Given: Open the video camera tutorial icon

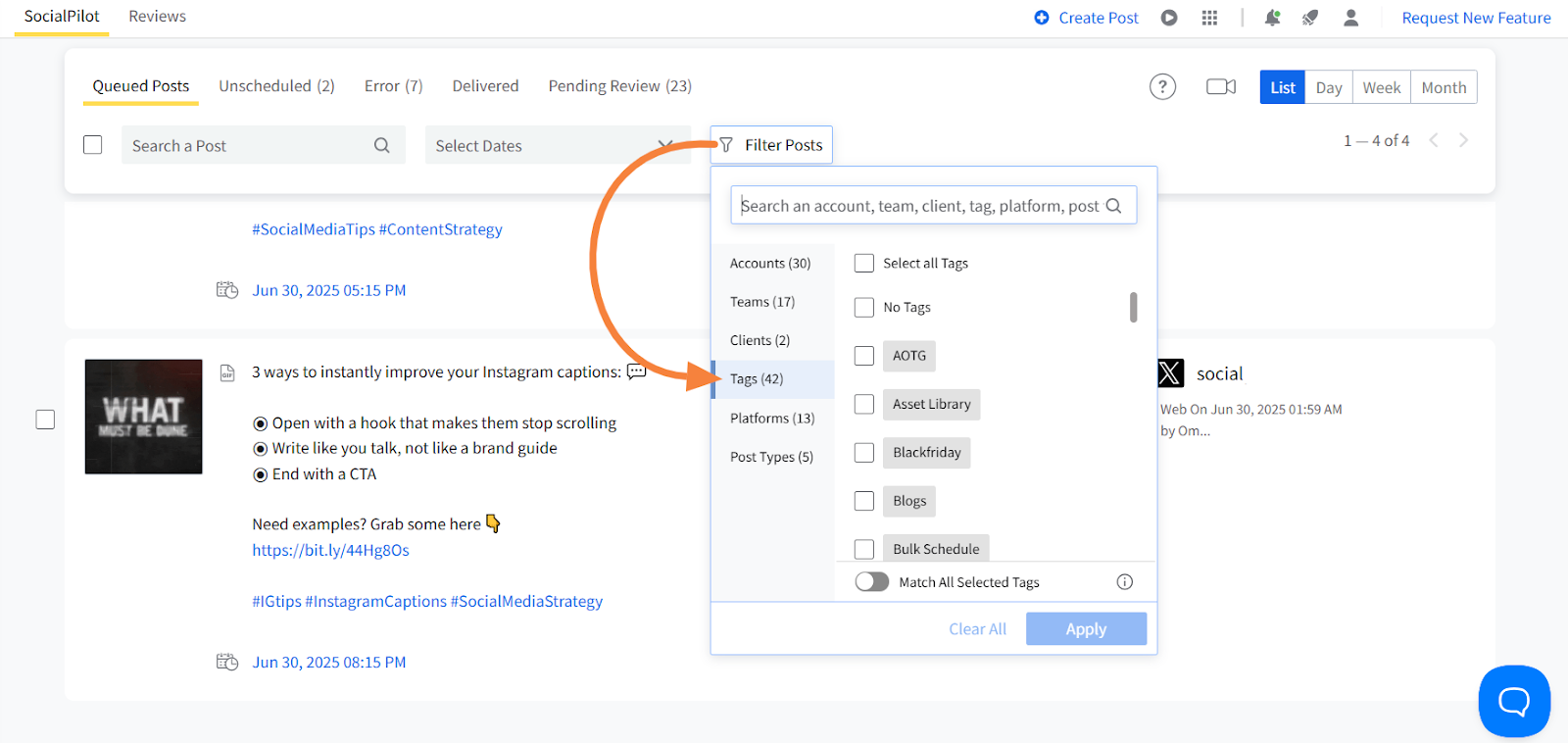Looking at the screenshot, I should pyautogui.click(x=1220, y=87).
